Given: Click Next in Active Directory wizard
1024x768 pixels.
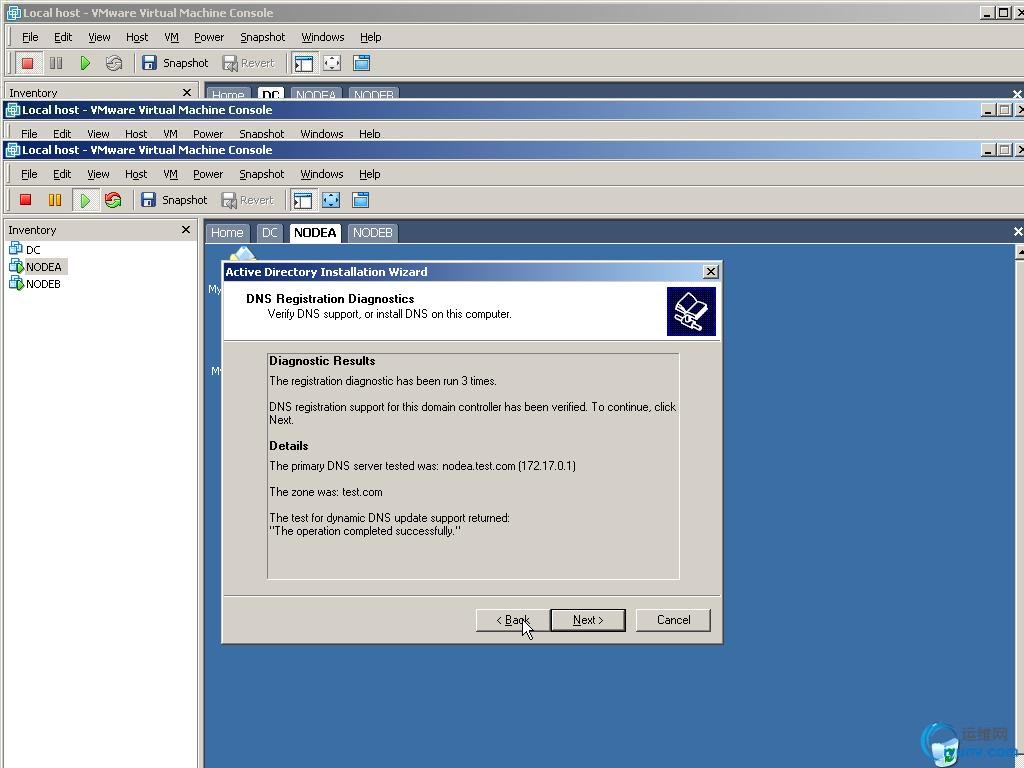Looking at the screenshot, I should tap(588, 620).
